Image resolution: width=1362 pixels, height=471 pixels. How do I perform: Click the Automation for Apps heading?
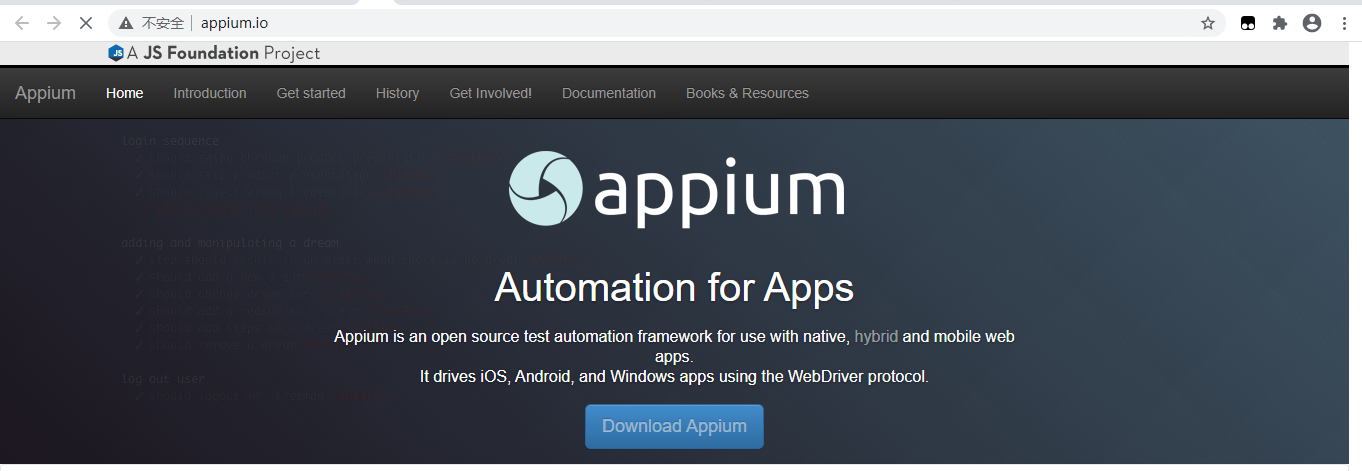point(674,288)
